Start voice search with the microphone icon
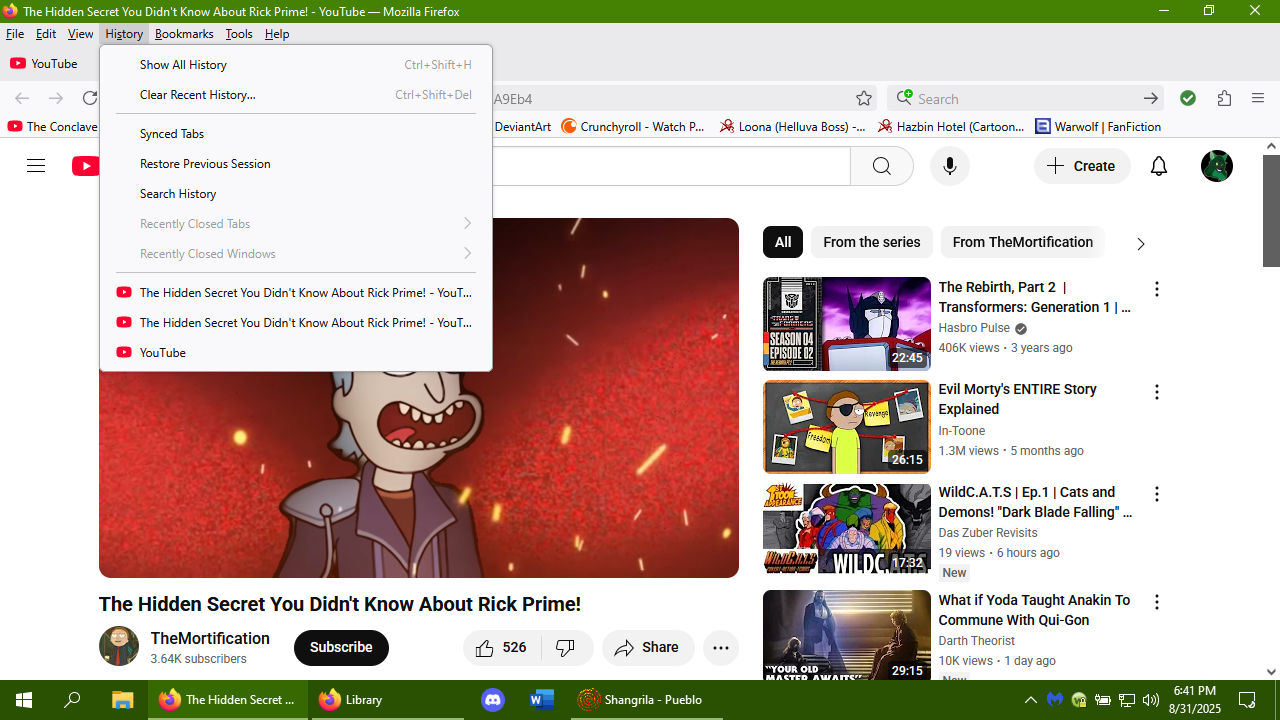1280x720 pixels. point(949,166)
